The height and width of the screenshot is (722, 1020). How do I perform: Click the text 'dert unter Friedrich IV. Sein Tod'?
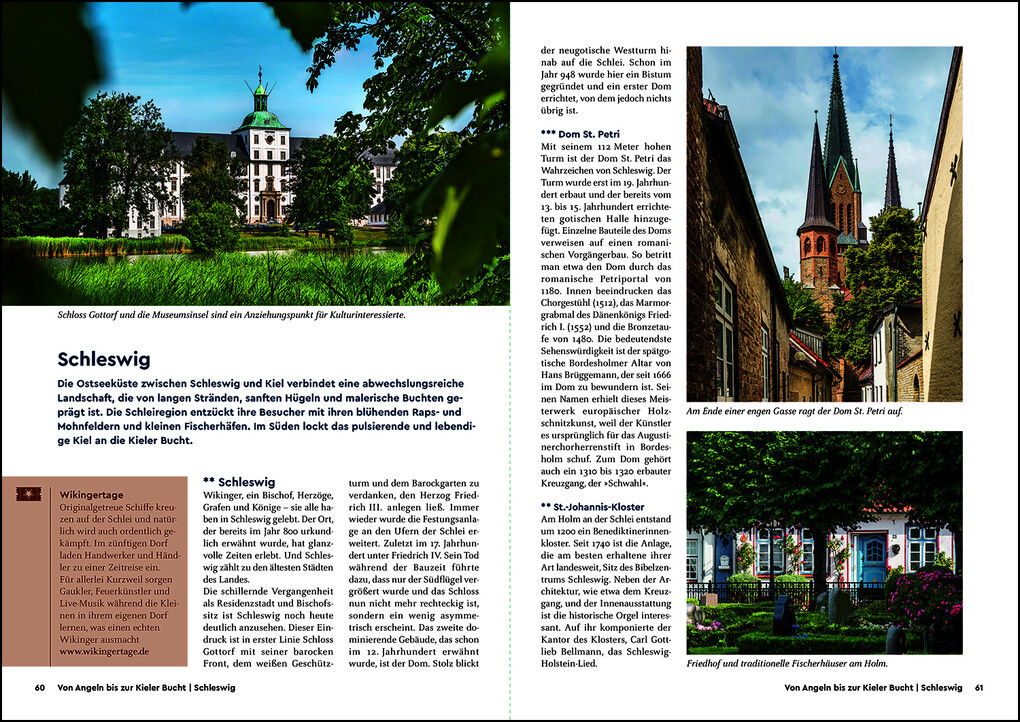tap(414, 555)
